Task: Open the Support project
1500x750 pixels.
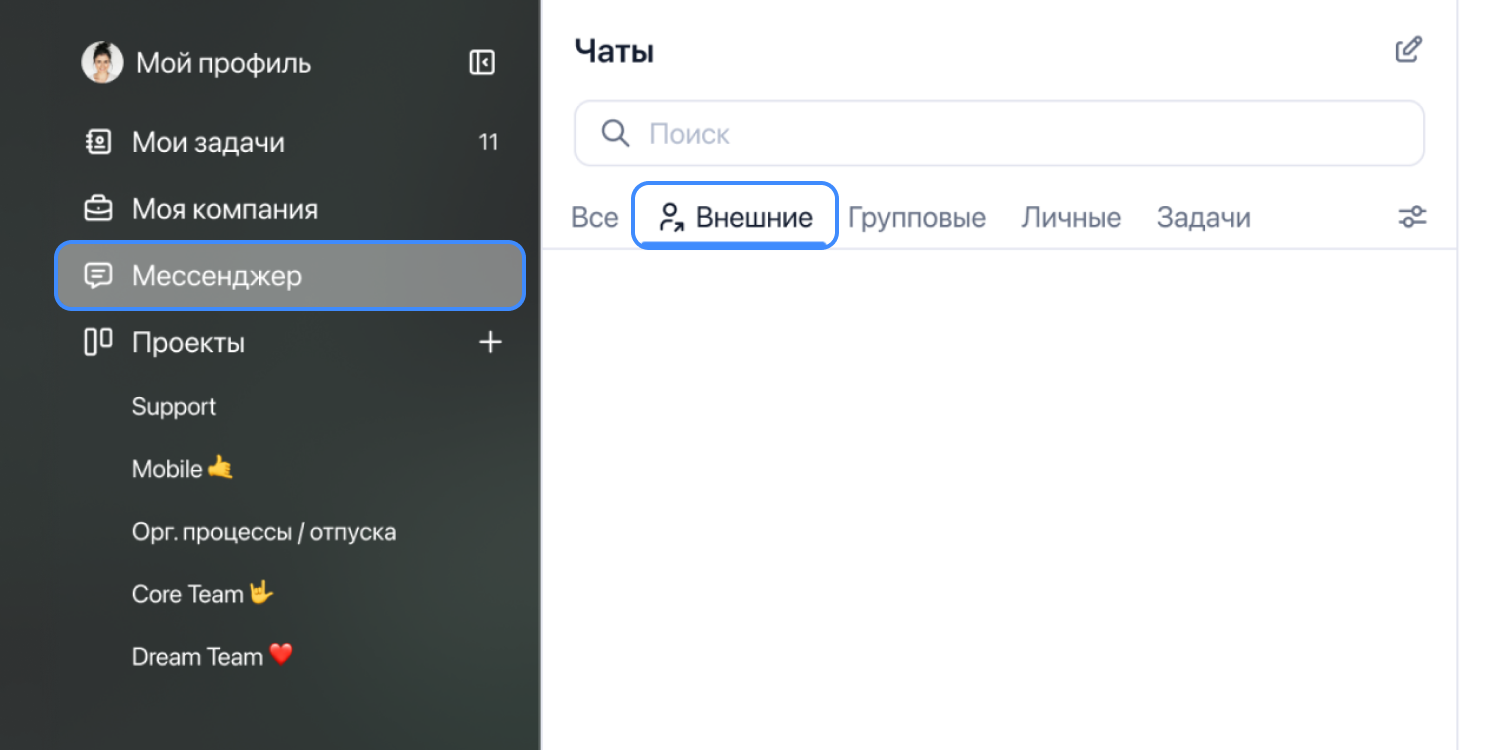Action: pos(174,407)
